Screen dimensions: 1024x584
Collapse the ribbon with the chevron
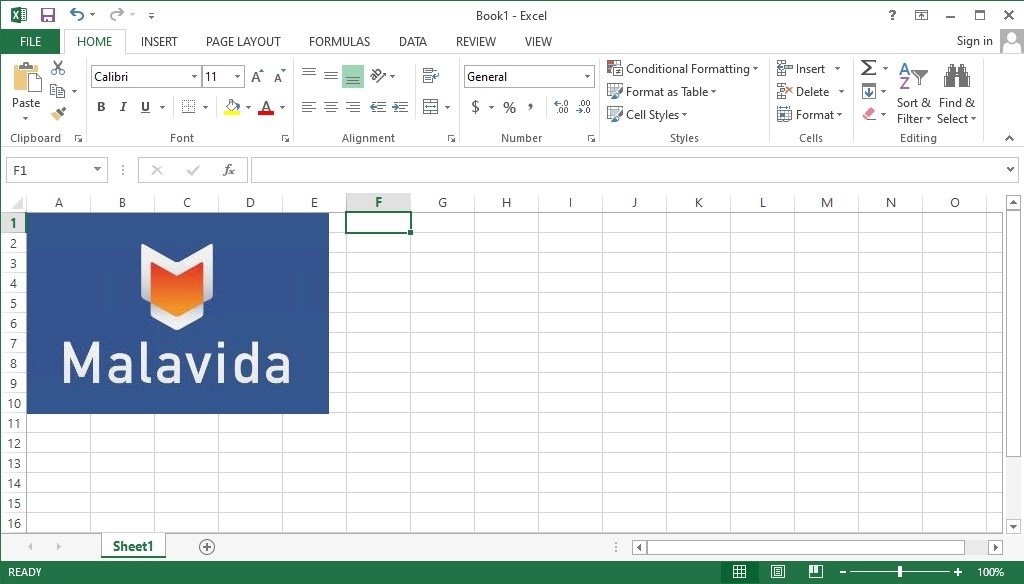click(x=1009, y=138)
